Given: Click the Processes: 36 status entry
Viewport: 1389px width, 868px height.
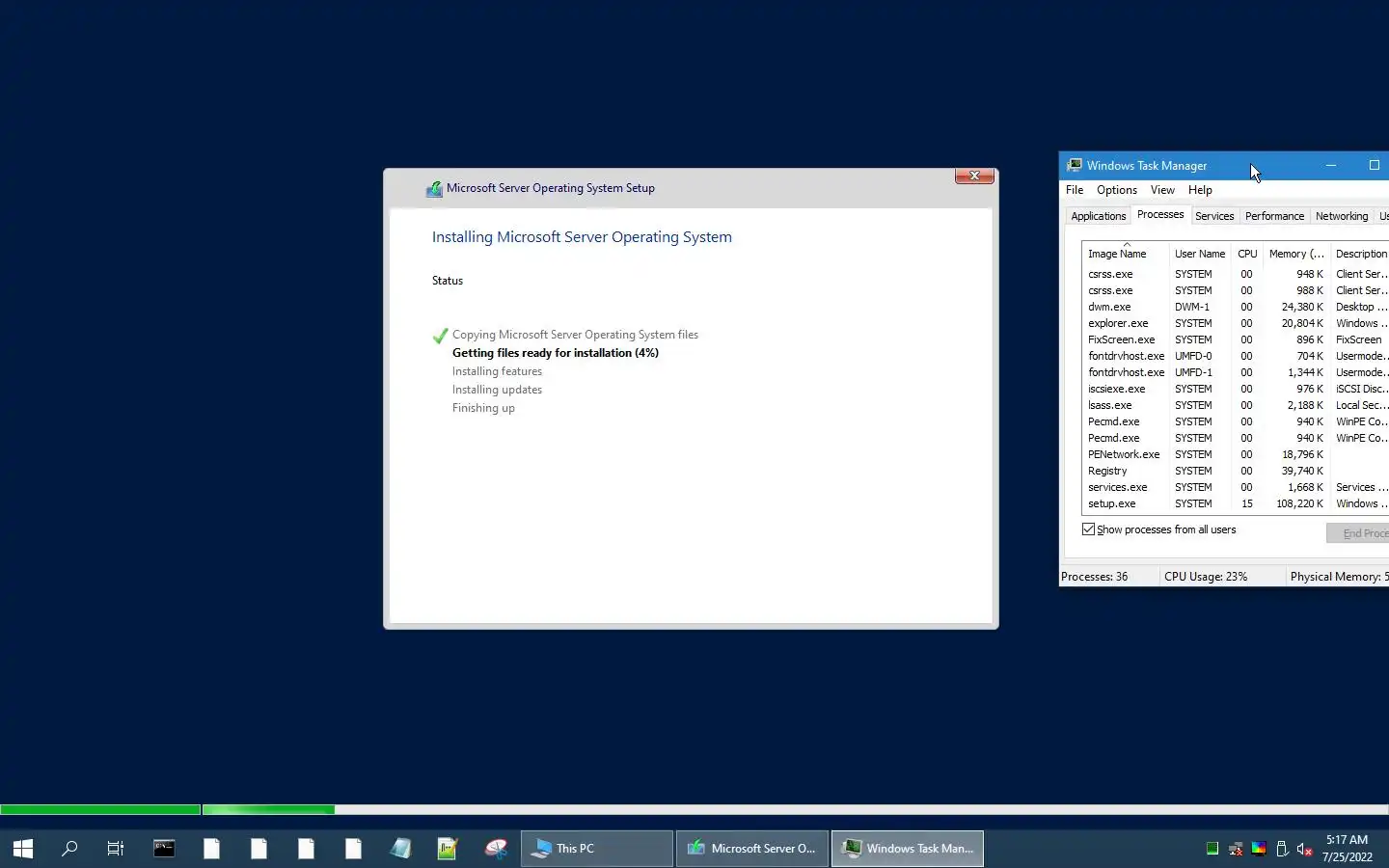Looking at the screenshot, I should pyautogui.click(x=1095, y=577).
